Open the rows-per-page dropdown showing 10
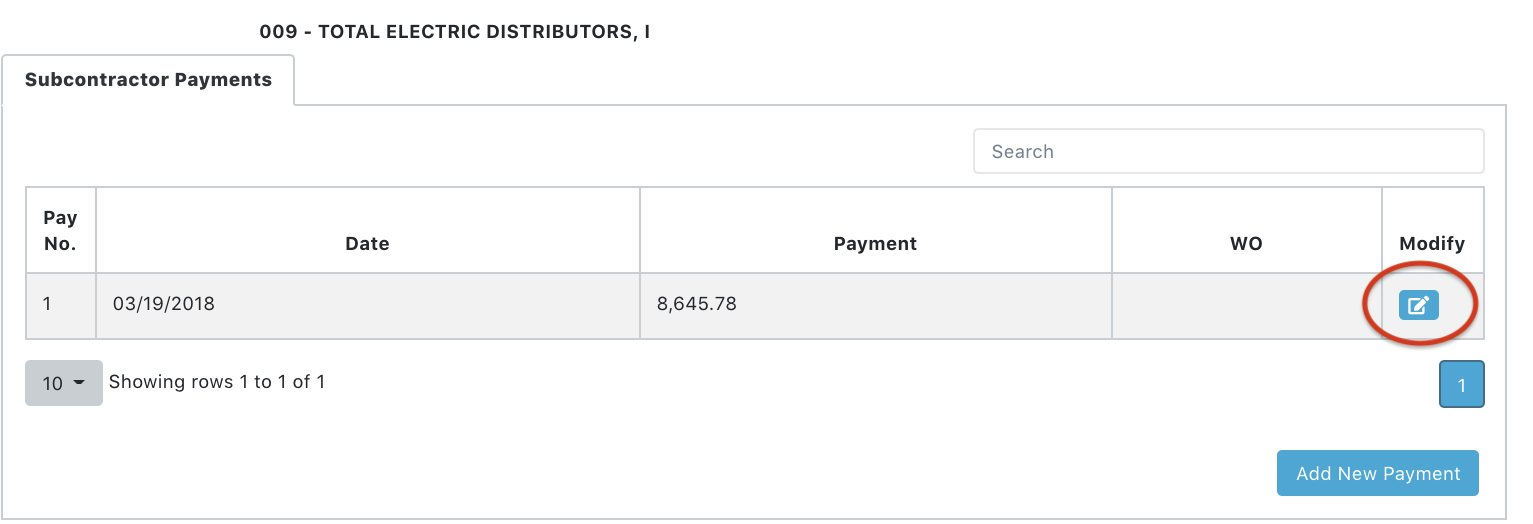The width and height of the screenshot is (1533, 524). click(x=64, y=383)
